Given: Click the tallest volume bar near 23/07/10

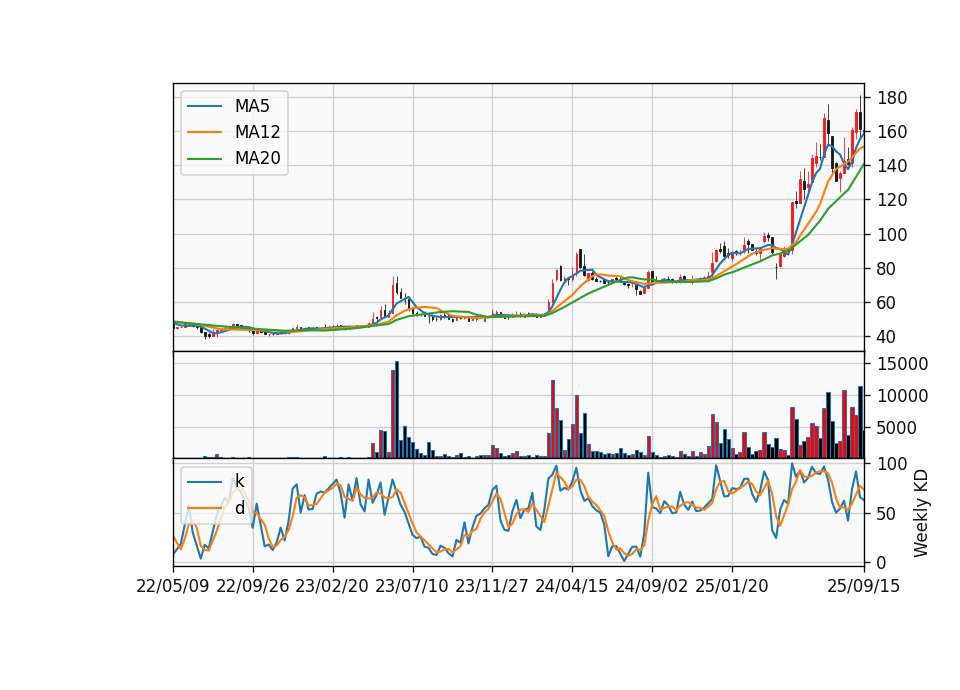Looking at the screenshot, I should point(397,410).
